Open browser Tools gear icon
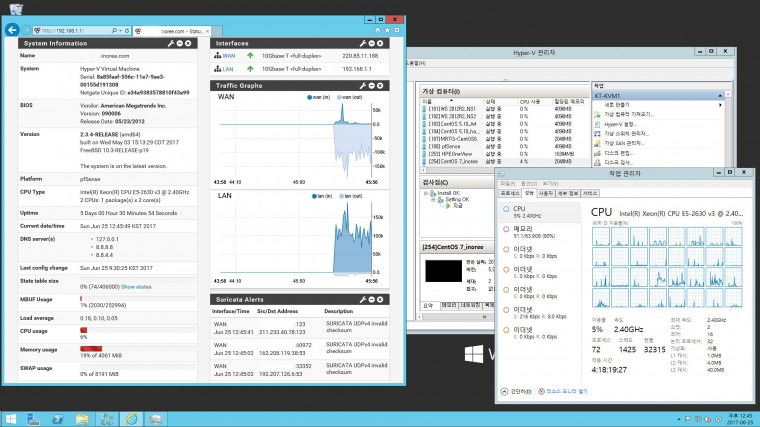 [396, 30]
